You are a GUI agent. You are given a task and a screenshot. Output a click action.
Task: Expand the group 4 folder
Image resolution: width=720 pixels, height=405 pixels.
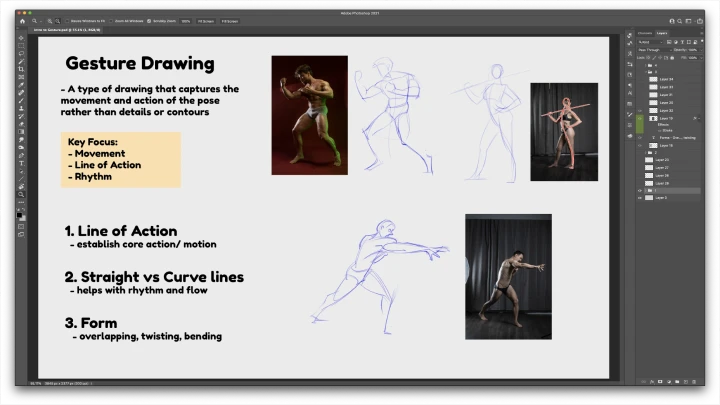coord(646,65)
